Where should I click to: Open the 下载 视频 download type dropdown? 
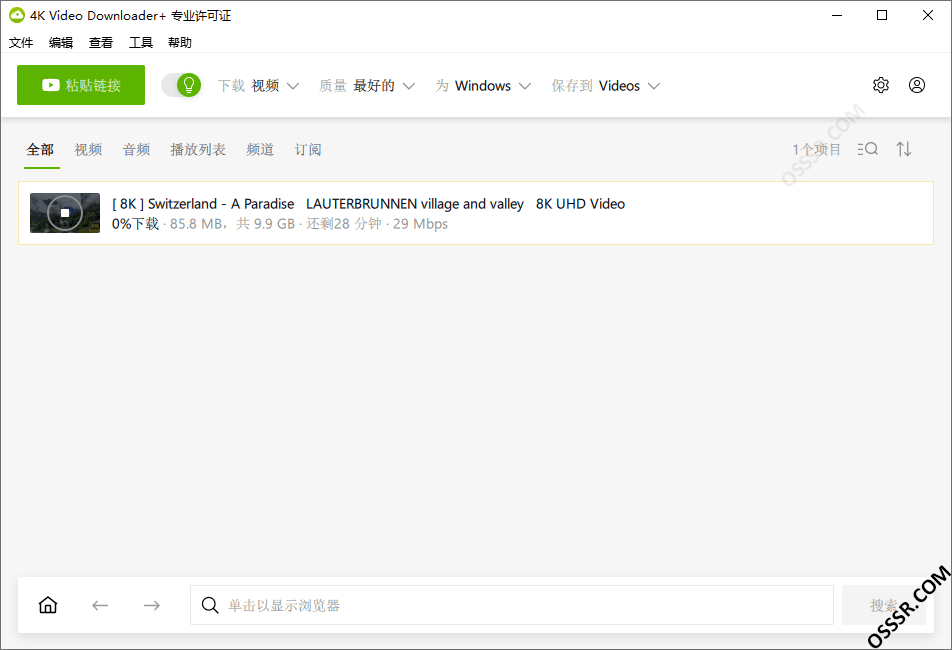point(259,86)
